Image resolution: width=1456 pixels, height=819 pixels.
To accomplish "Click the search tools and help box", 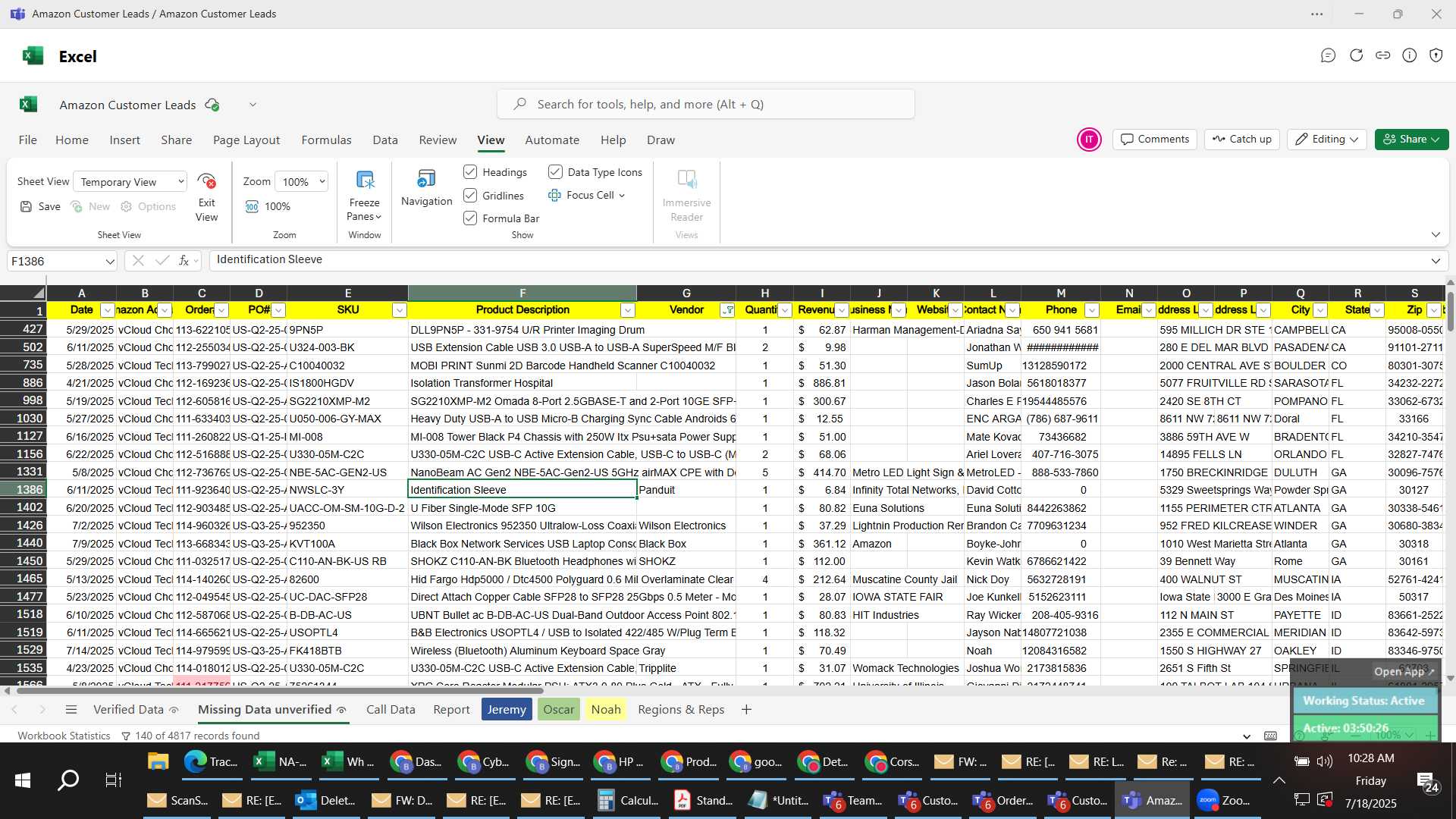I will point(706,105).
